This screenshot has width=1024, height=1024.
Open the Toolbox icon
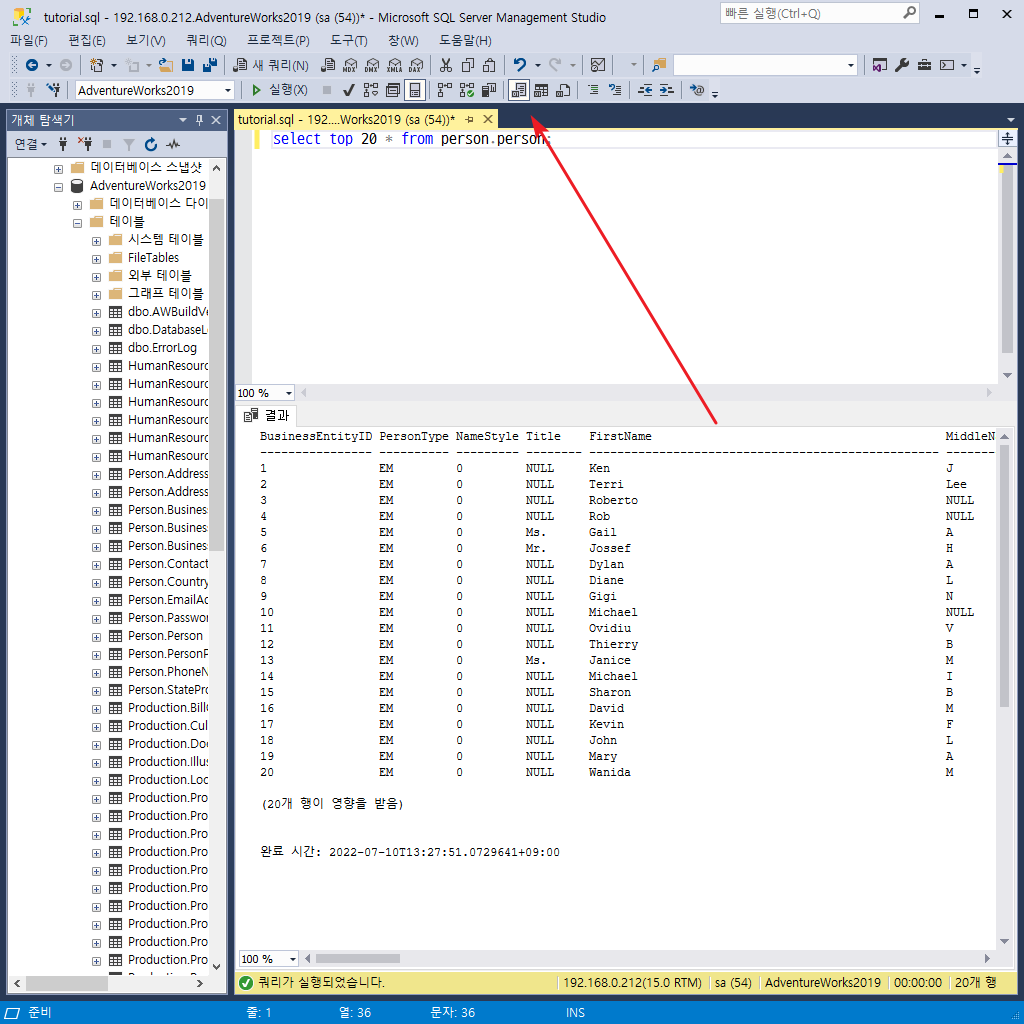click(x=924, y=65)
